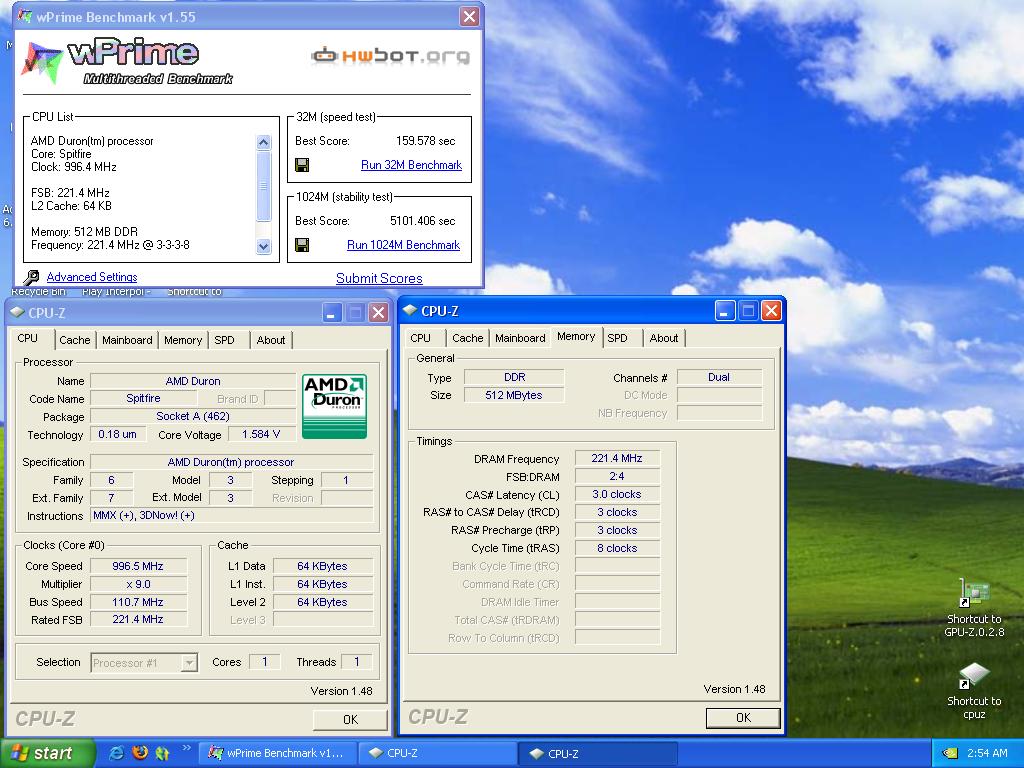Click the save icon beside Run 1024M Benchmark
Screen dimensions: 1024x768
(302, 245)
